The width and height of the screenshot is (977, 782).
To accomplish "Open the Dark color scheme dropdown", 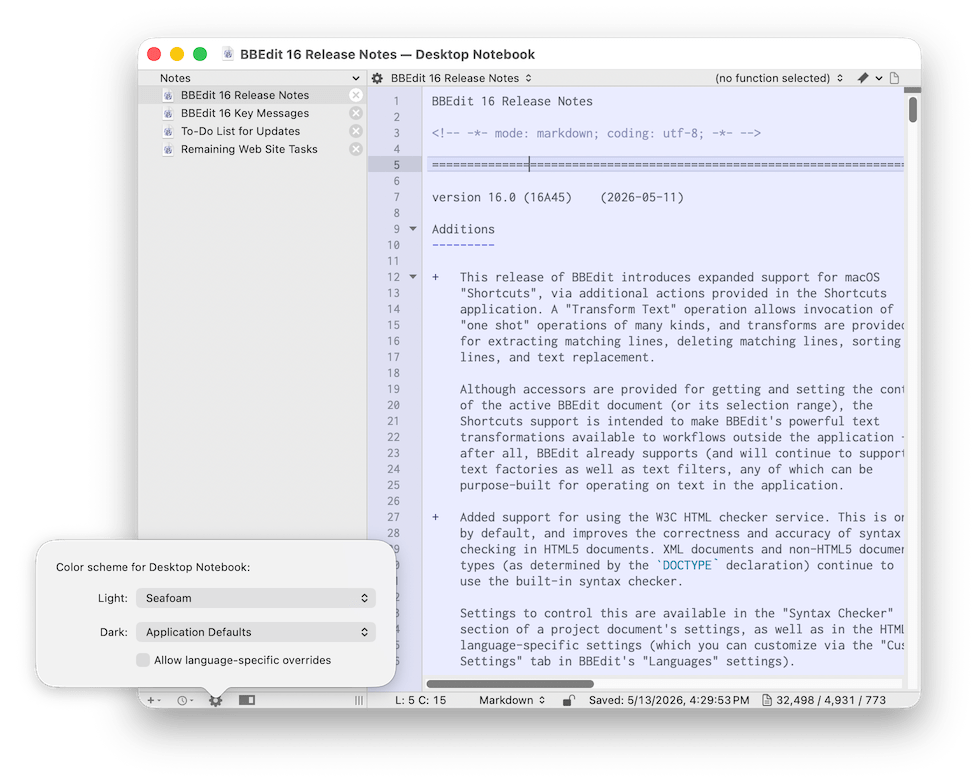I will 256,632.
